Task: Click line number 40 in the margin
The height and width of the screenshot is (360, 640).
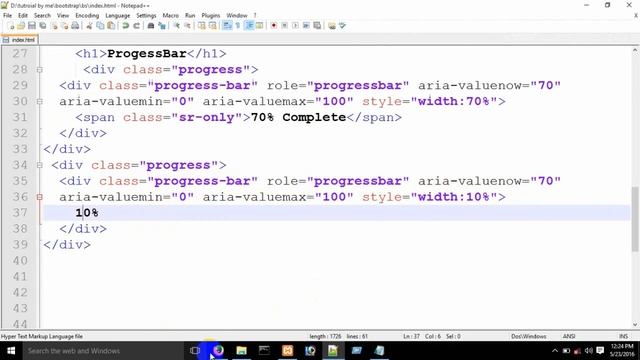Action: tap(20, 261)
